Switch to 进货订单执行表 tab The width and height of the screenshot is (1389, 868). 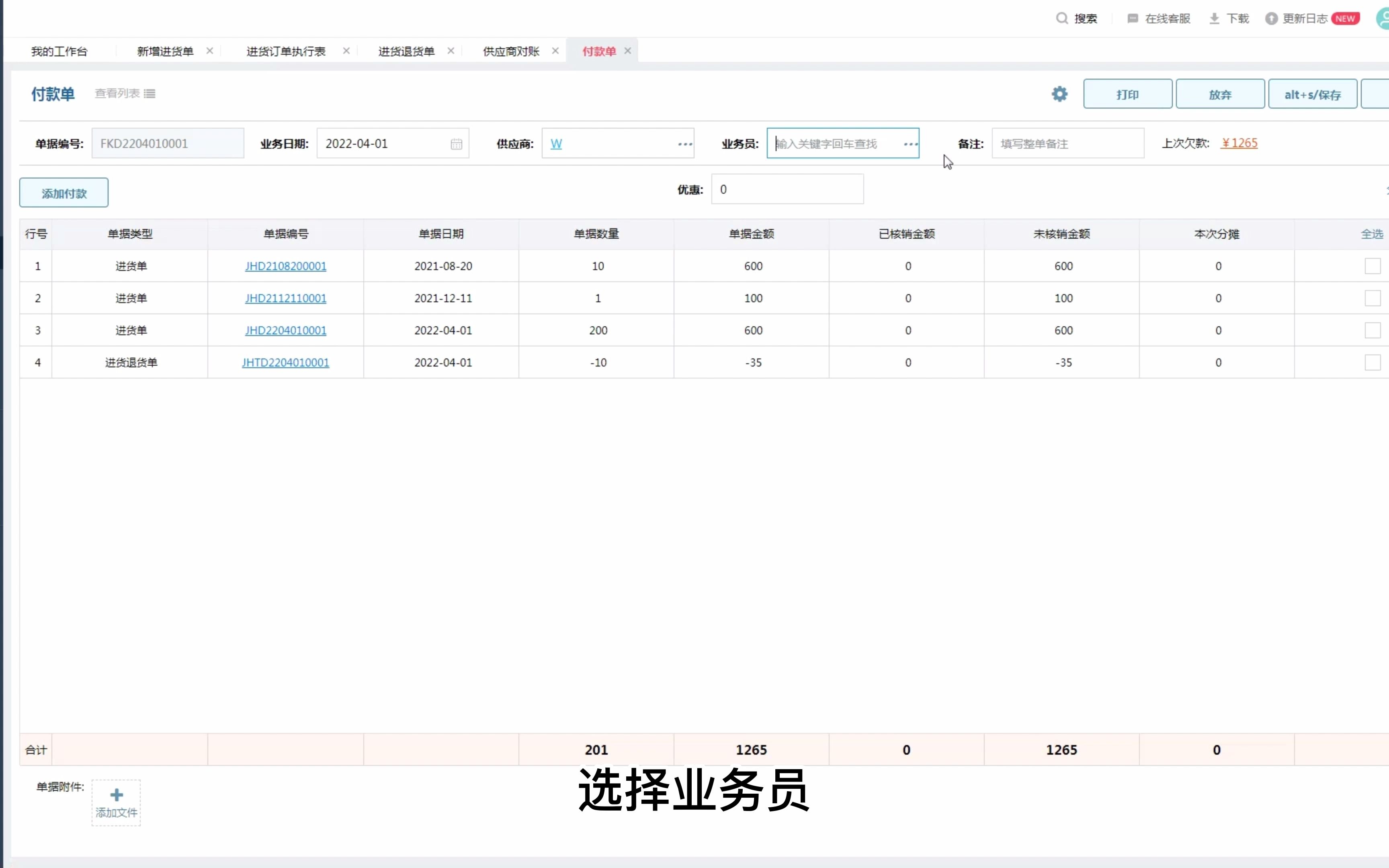286,51
